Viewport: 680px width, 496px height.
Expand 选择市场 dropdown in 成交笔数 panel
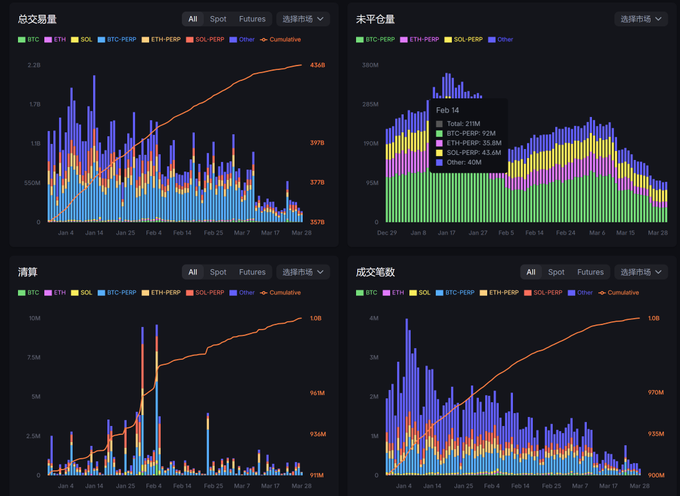(x=640, y=272)
